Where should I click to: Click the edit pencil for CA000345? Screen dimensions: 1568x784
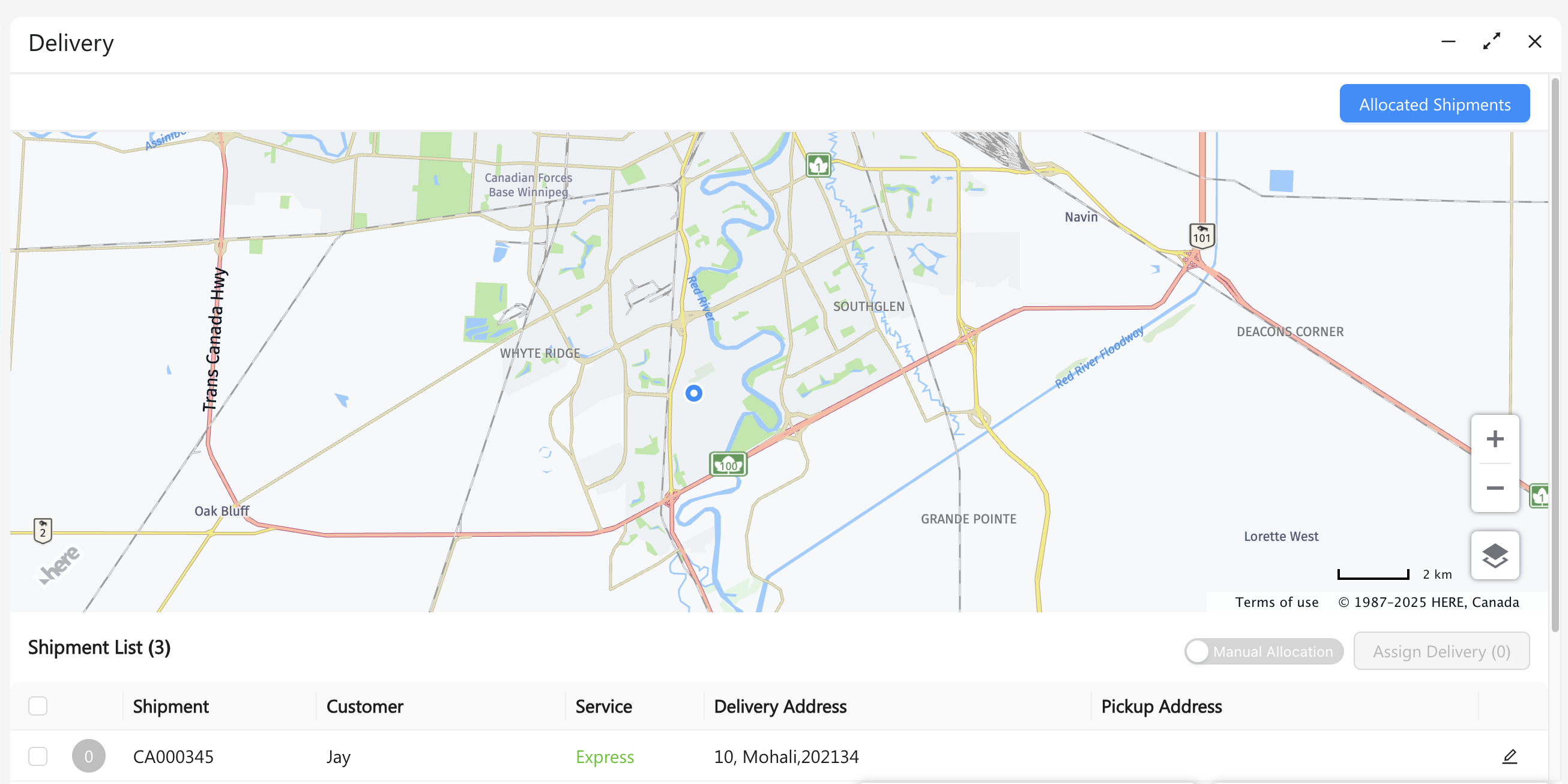1509,756
